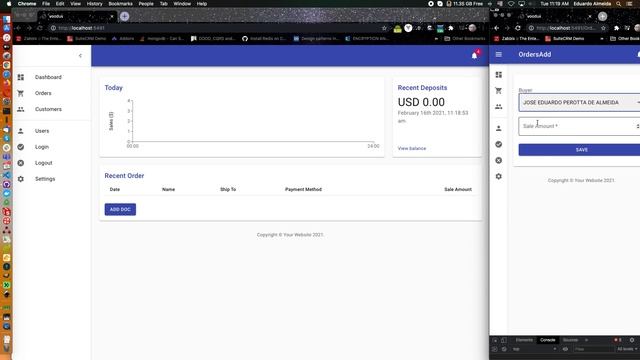Click the Logout X icon in left sidebar

tap(21, 163)
